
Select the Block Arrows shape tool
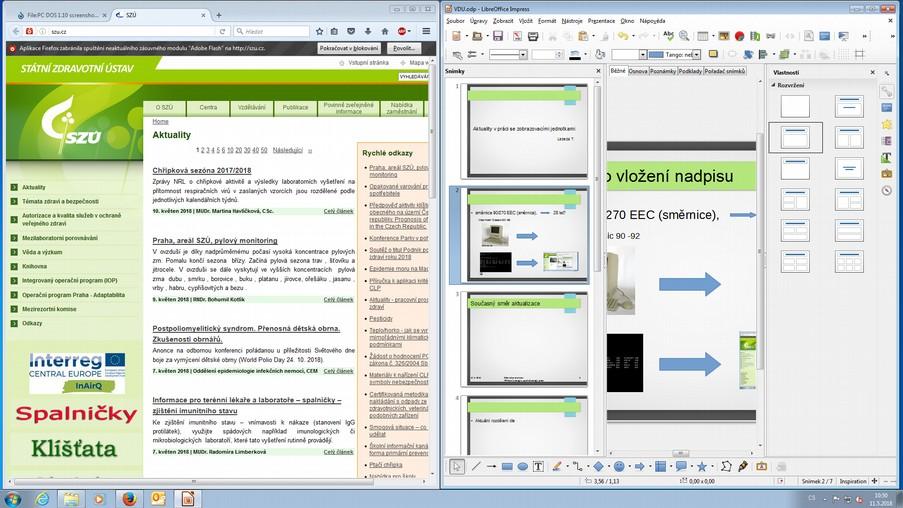pyautogui.click(x=639, y=467)
